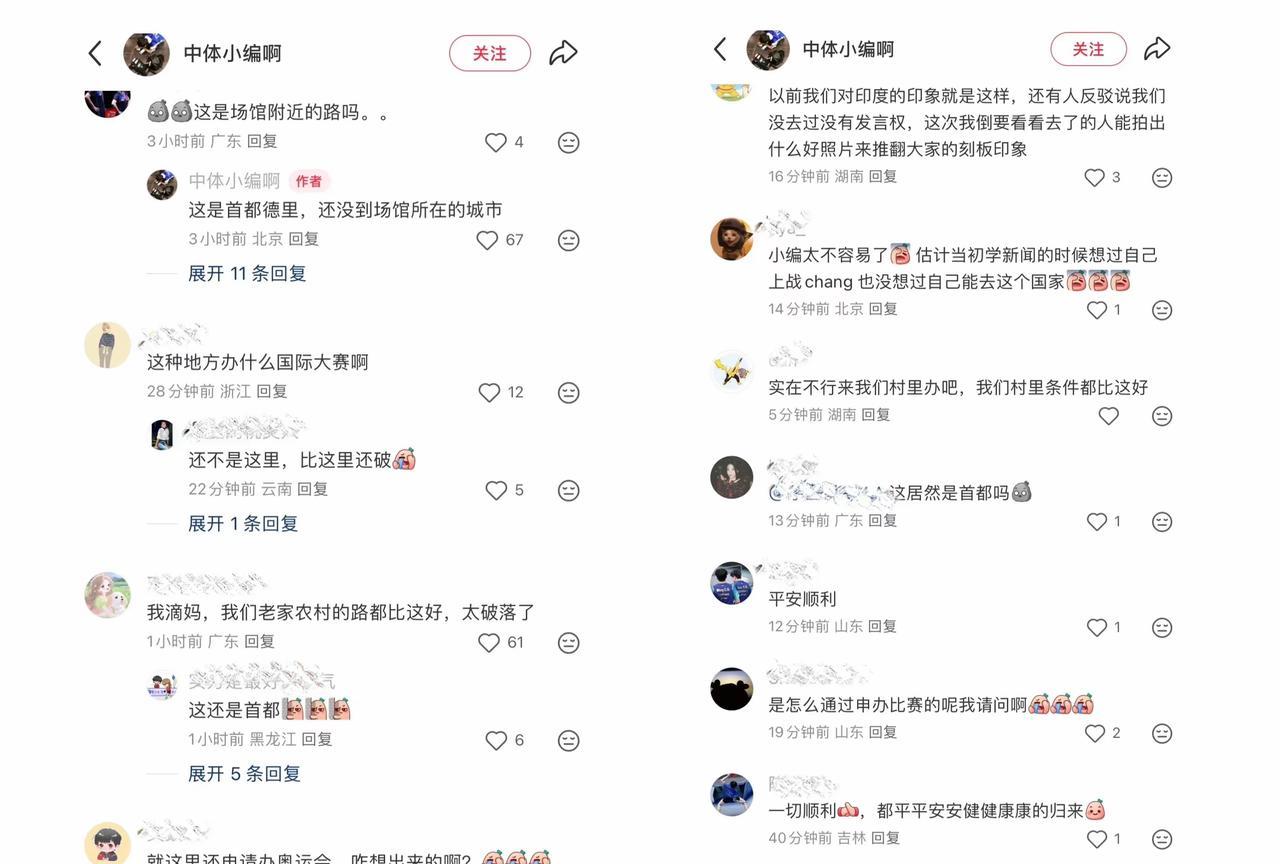Like the comment with 61 likes
This screenshot has height=864, width=1280.
(489, 642)
